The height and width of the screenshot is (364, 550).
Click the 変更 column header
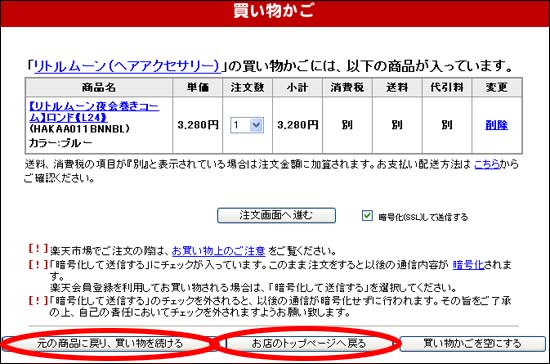coord(497,87)
